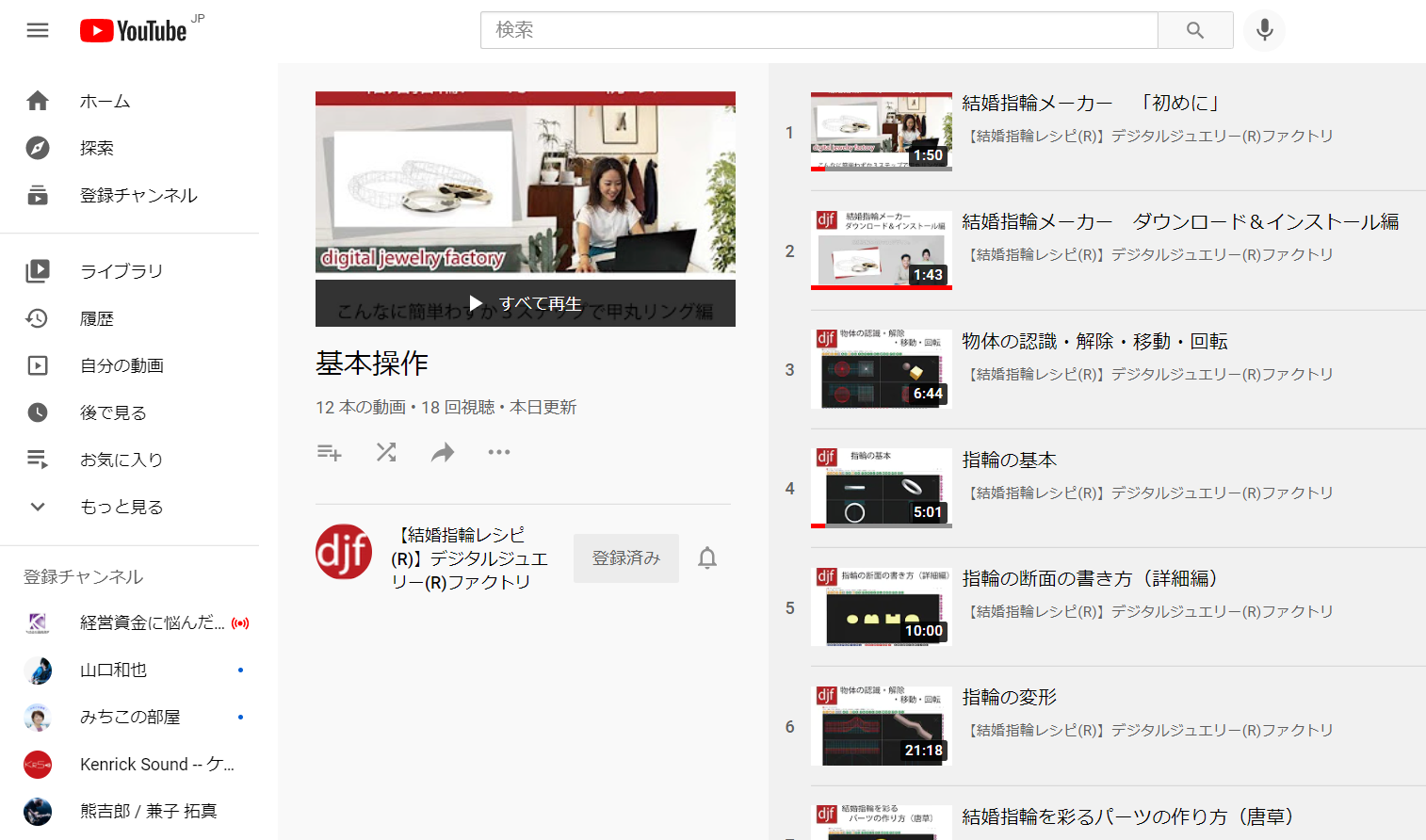Open video 結婚指輪メーカー 「初めに」

(1092, 103)
